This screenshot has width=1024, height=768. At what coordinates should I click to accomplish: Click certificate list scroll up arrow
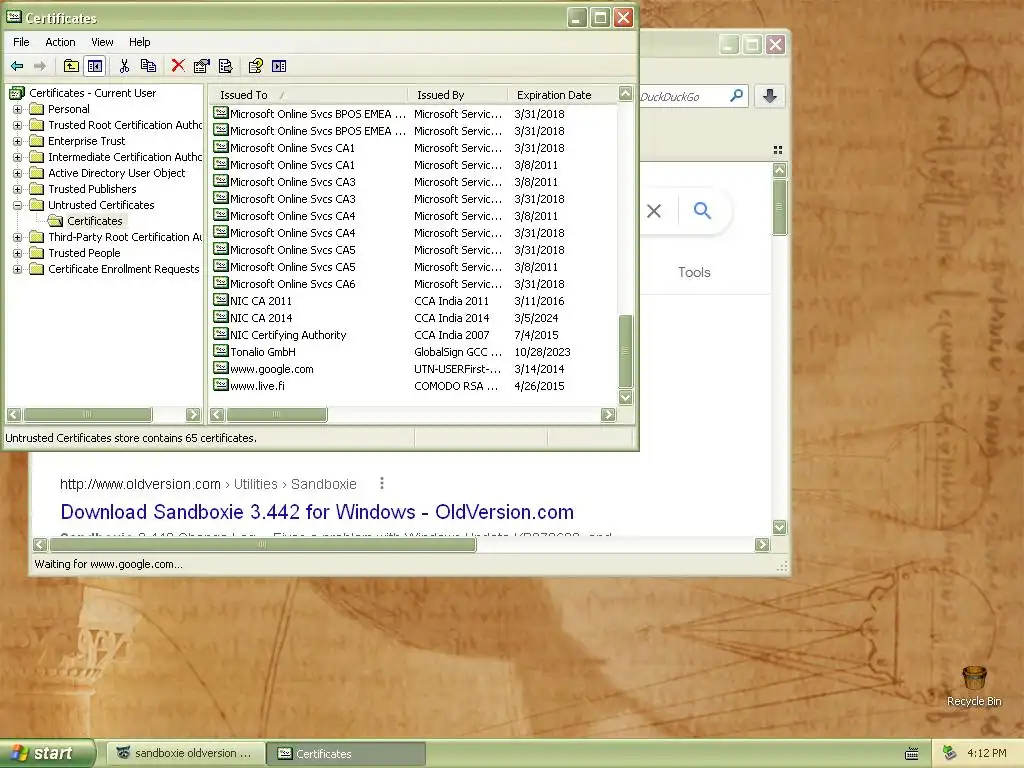625,93
